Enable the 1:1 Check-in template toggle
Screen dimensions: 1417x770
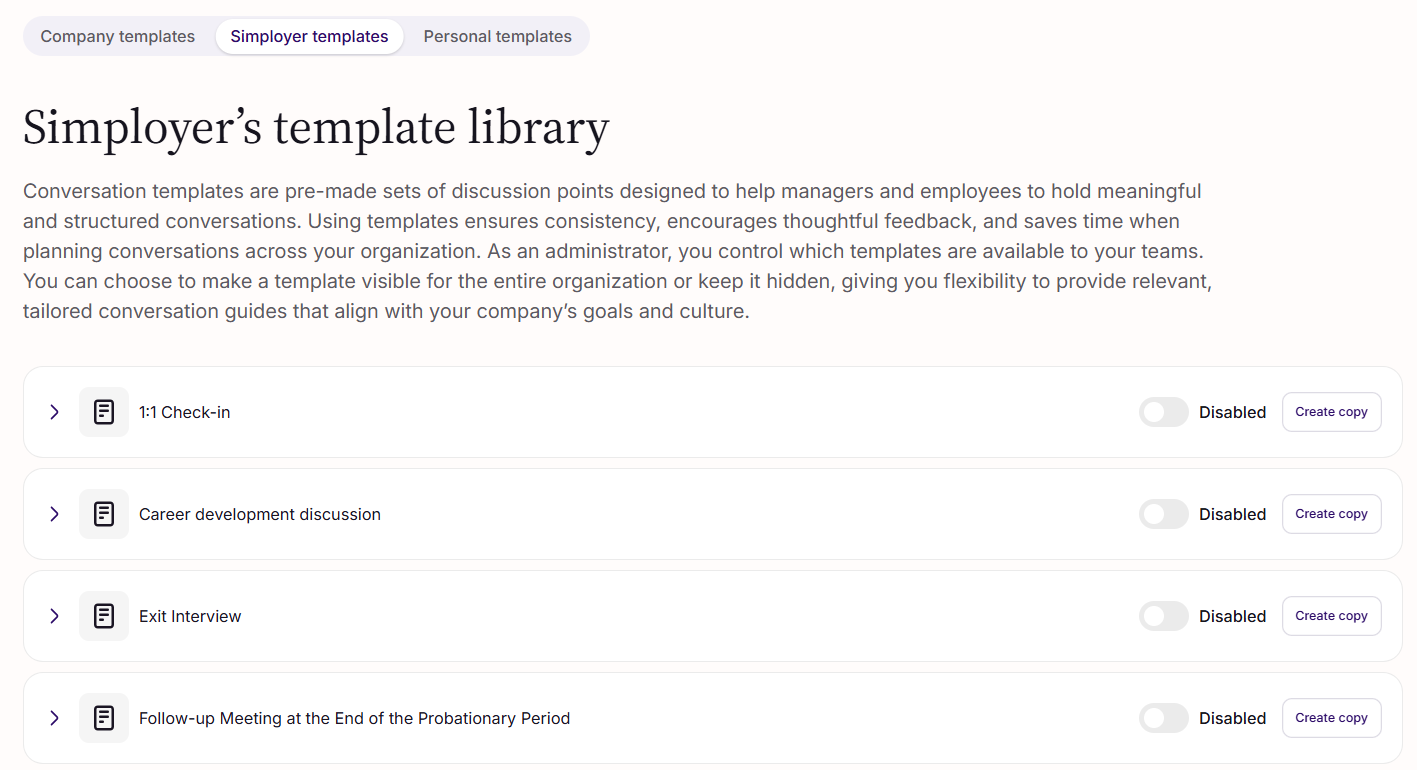coord(1164,412)
